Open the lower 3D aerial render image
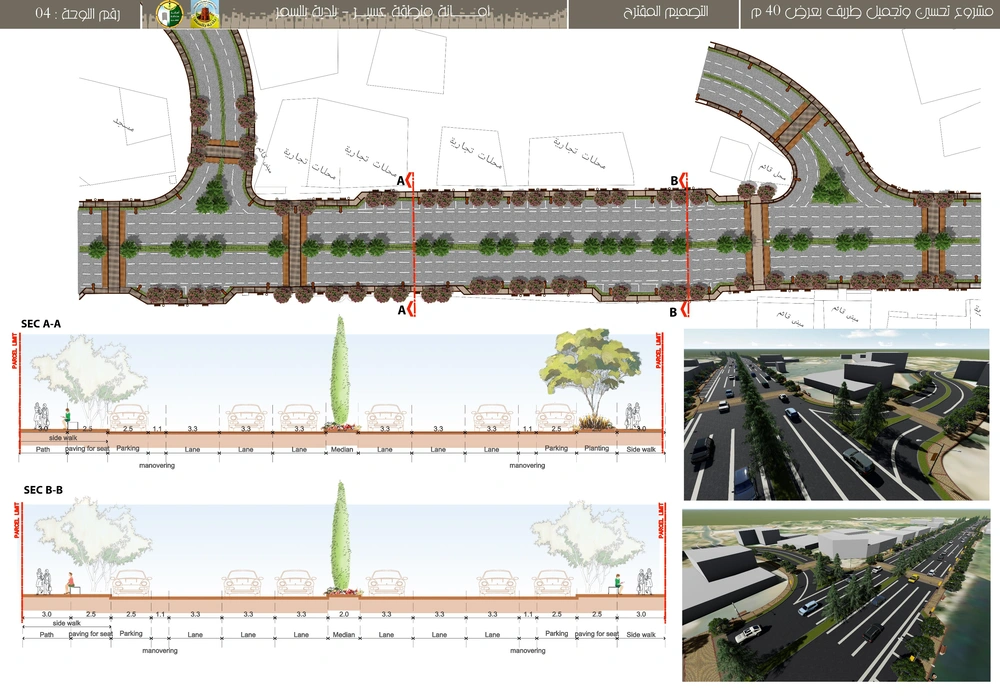 [835, 595]
